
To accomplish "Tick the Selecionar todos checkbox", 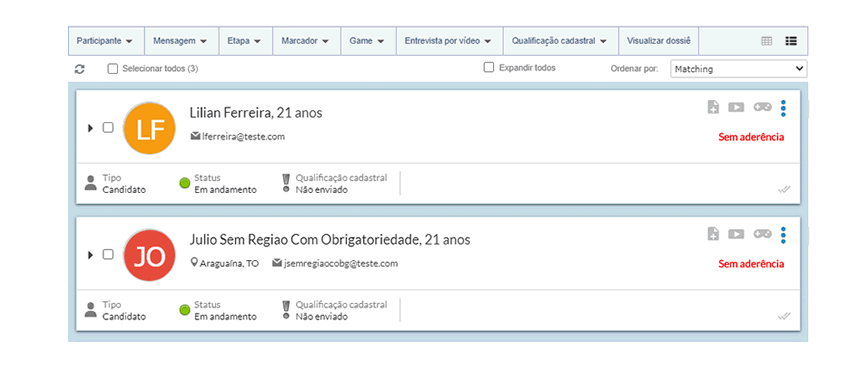I will 113,69.
